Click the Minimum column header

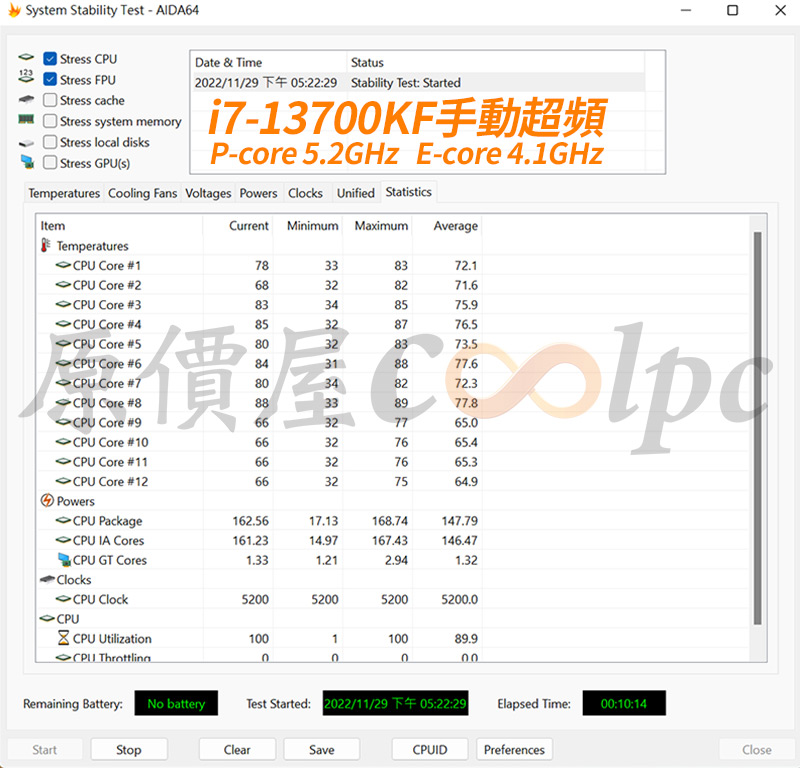308,226
